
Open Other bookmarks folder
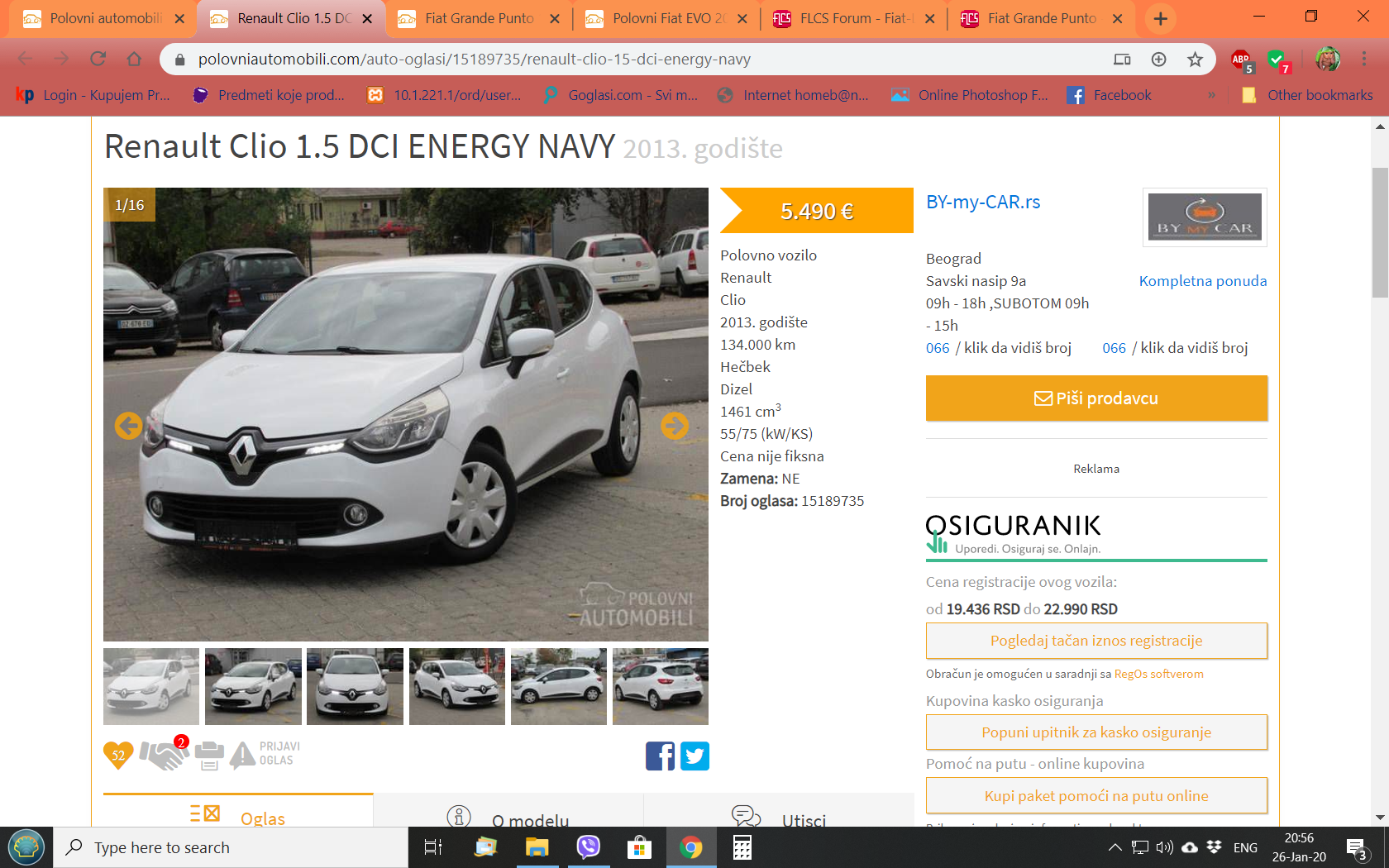point(1307,95)
